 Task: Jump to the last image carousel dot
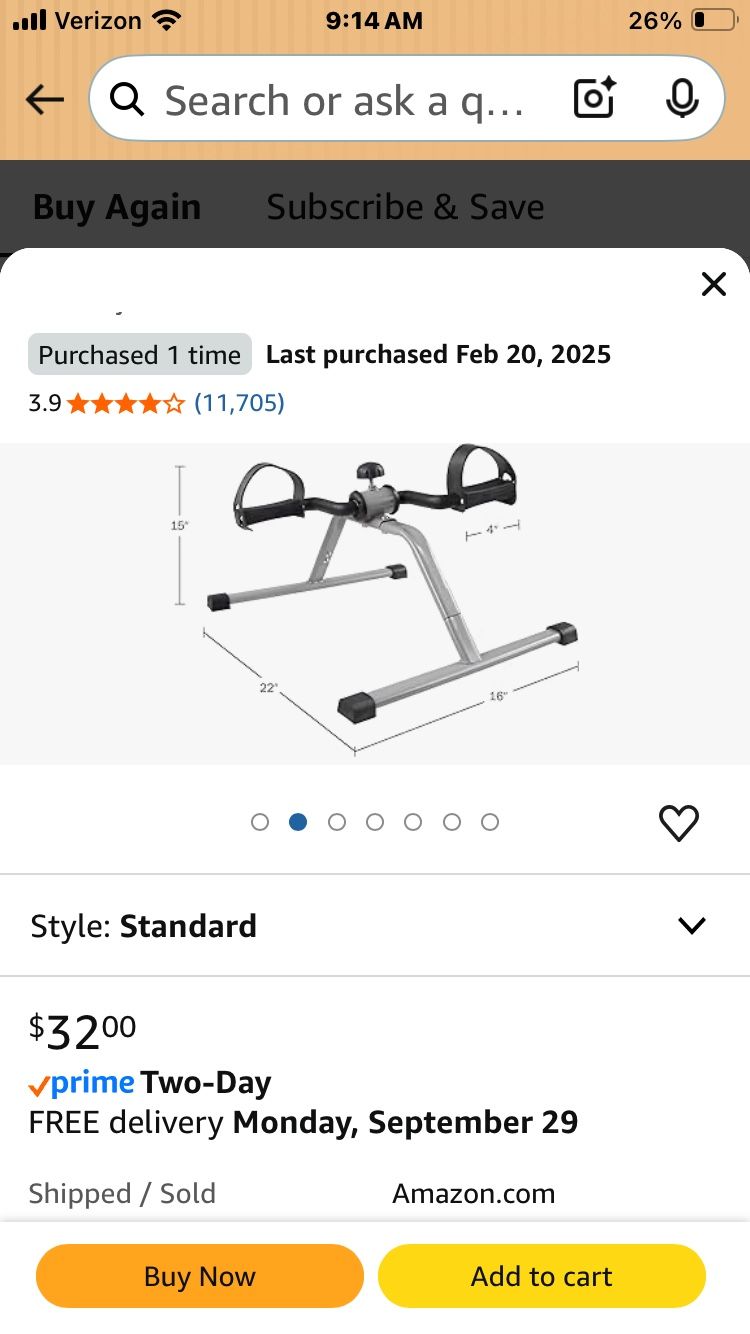coord(490,822)
